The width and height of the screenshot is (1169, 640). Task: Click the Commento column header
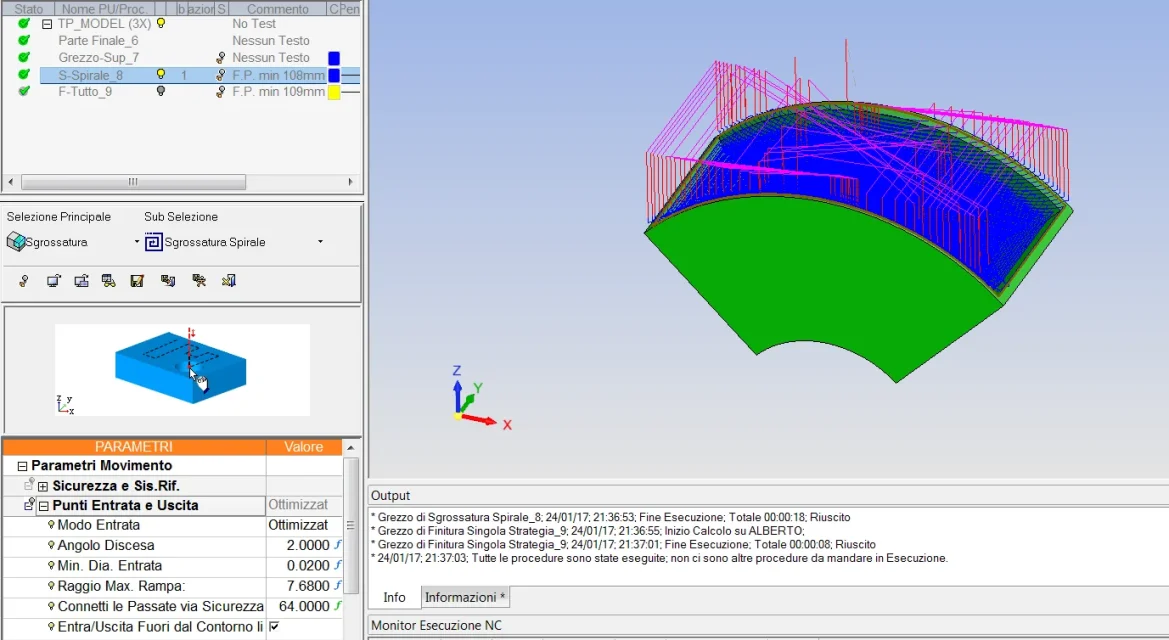pyautogui.click(x=277, y=9)
